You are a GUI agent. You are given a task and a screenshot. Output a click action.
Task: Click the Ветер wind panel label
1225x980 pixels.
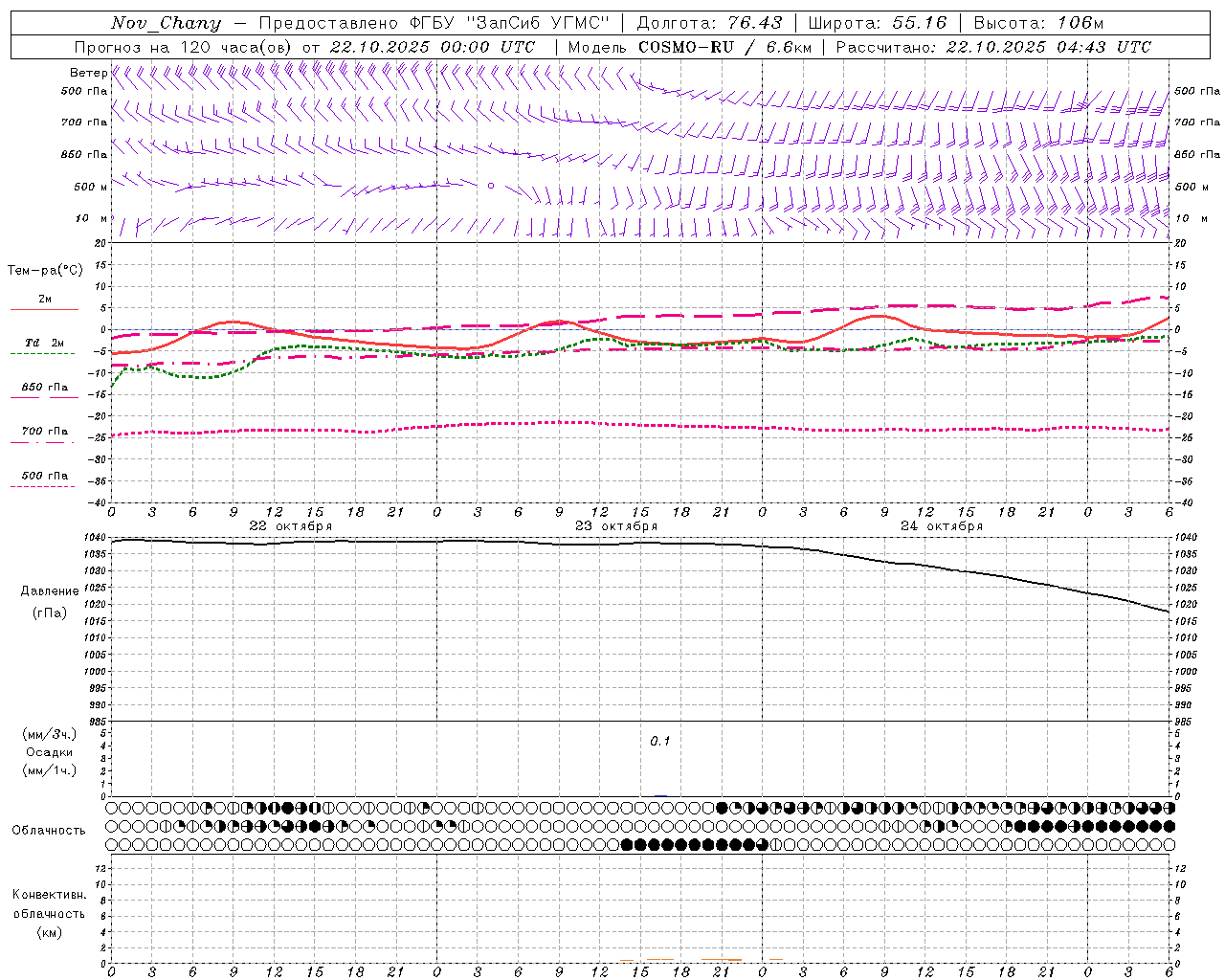88,73
